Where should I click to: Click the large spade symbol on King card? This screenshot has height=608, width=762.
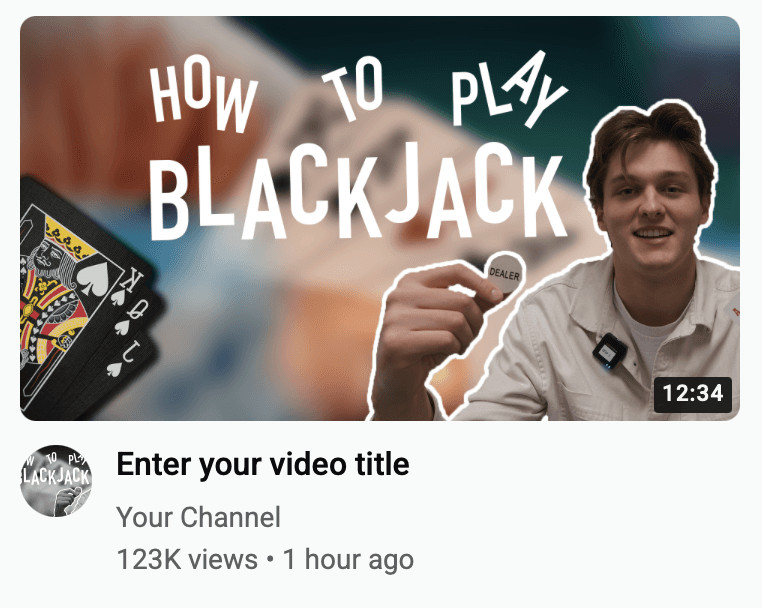[x=95, y=278]
